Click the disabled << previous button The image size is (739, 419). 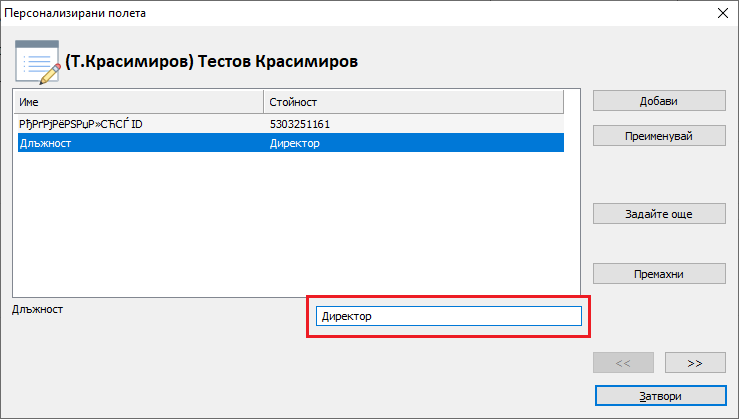(x=623, y=362)
